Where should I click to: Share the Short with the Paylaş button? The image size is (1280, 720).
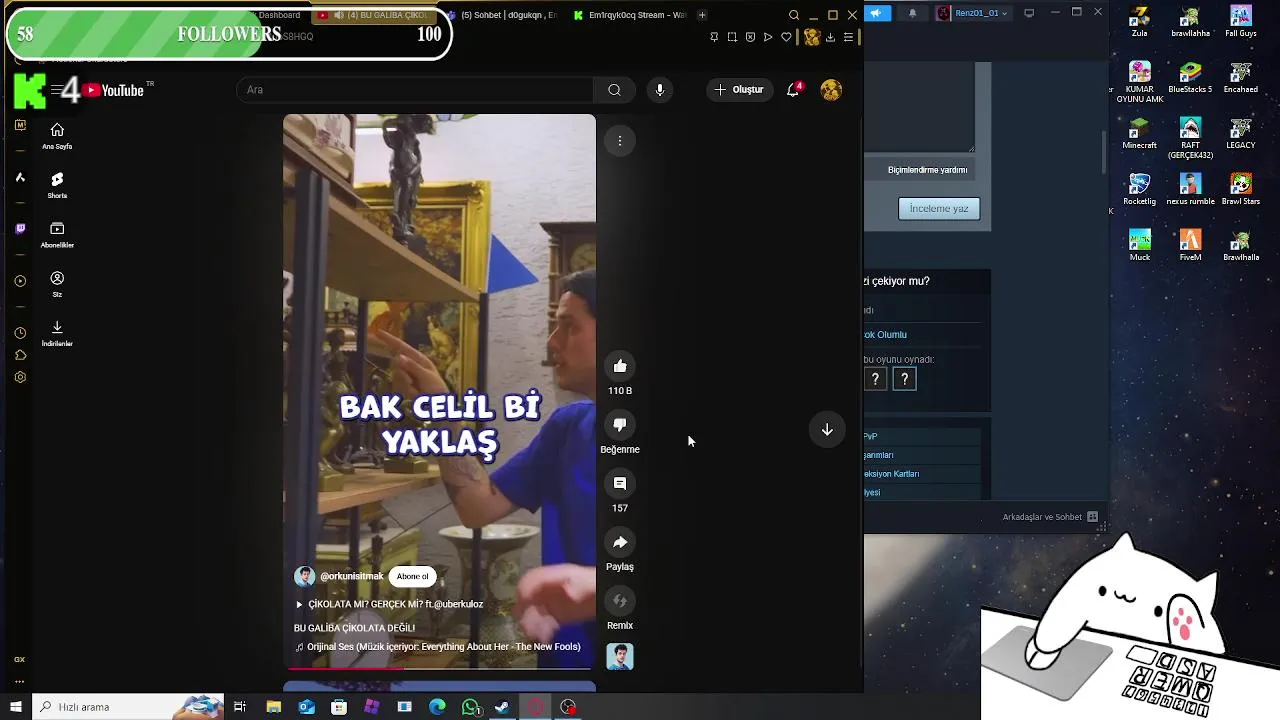(x=620, y=542)
